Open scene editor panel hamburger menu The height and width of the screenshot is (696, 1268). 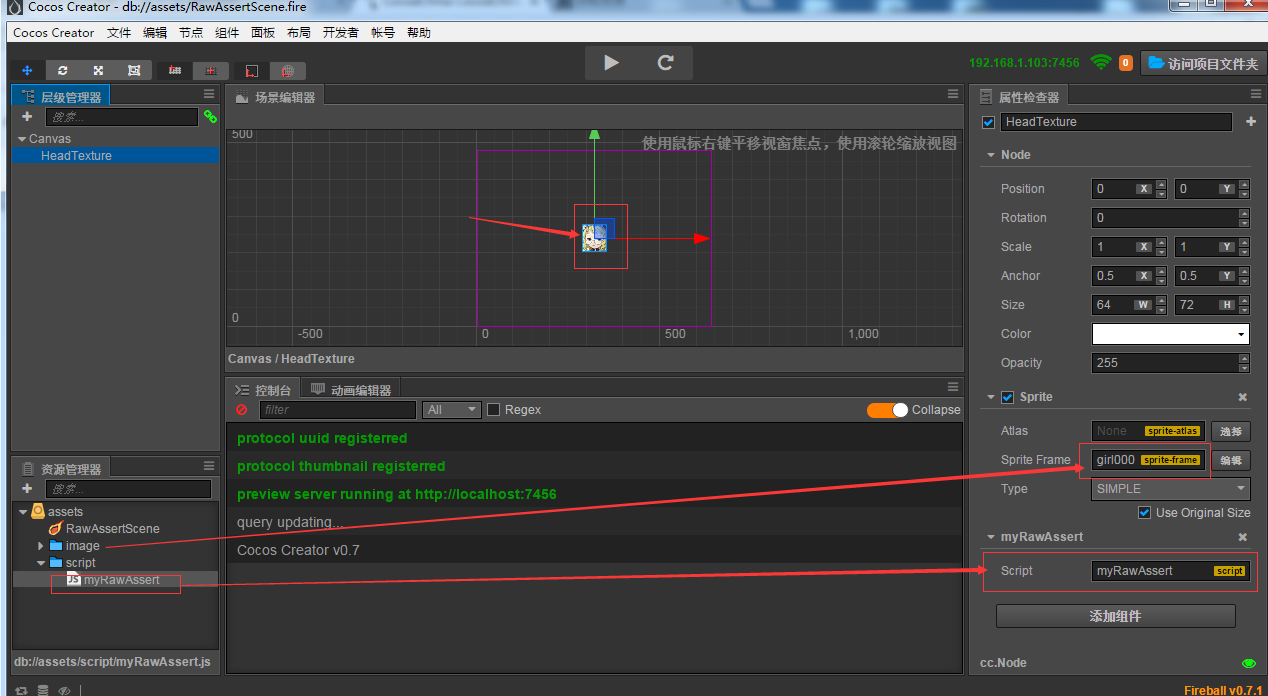[953, 94]
